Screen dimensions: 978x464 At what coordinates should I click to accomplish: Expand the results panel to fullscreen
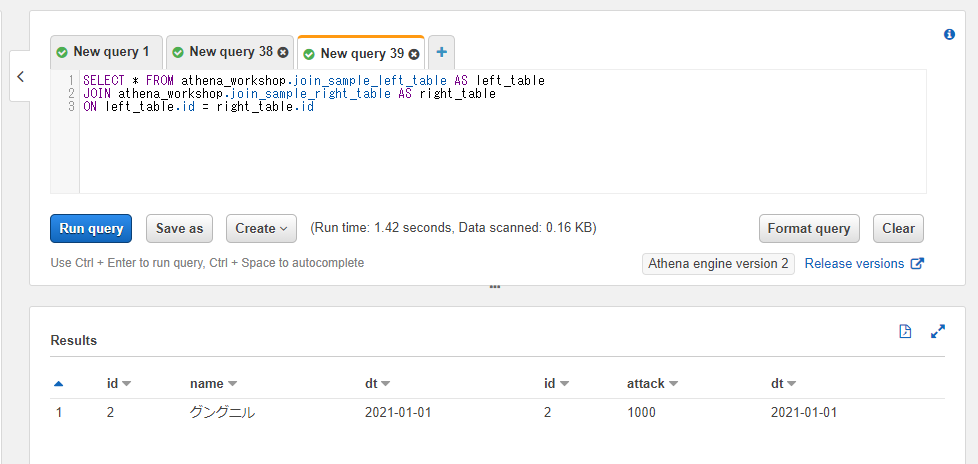click(x=937, y=331)
